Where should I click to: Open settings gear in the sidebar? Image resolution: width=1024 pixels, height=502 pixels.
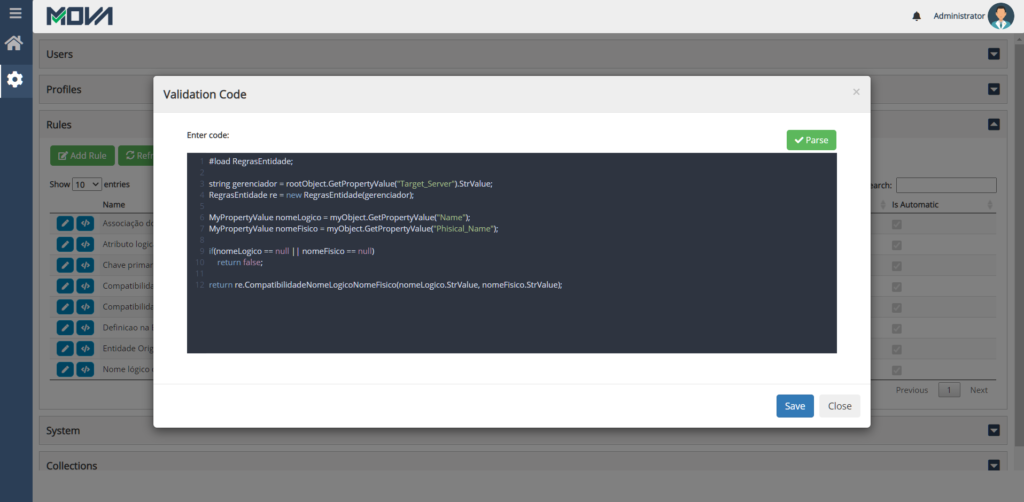coord(15,79)
